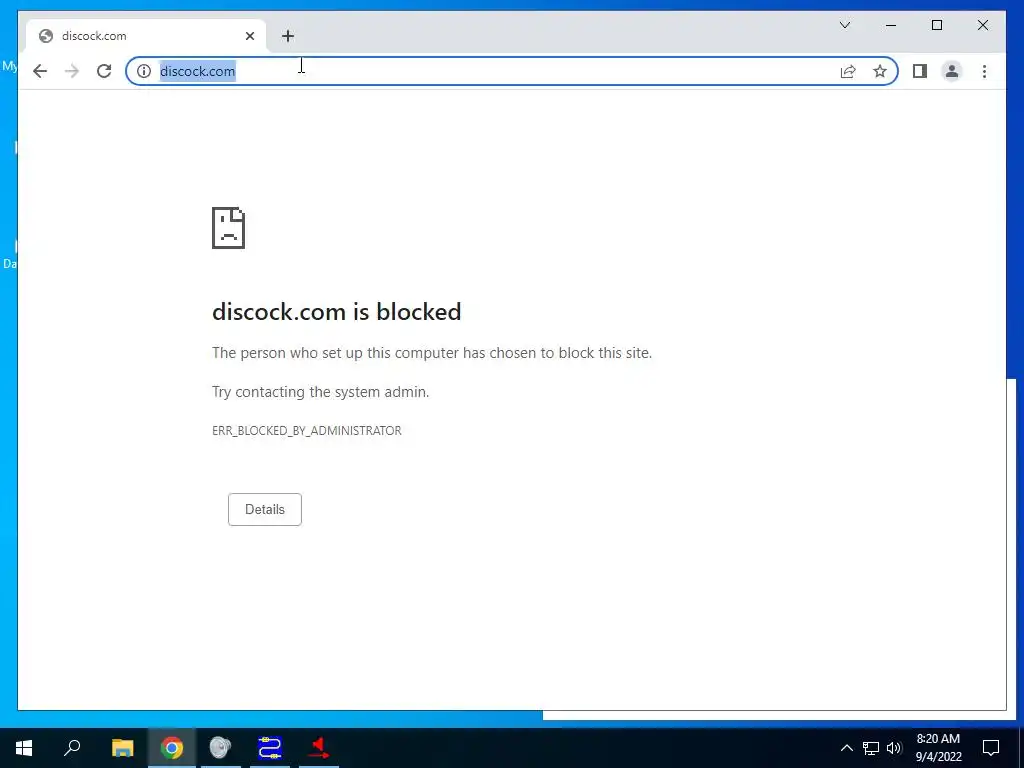This screenshot has height=768, width=1024.
Task: Open Windows taskbar search
Action: 72,748
